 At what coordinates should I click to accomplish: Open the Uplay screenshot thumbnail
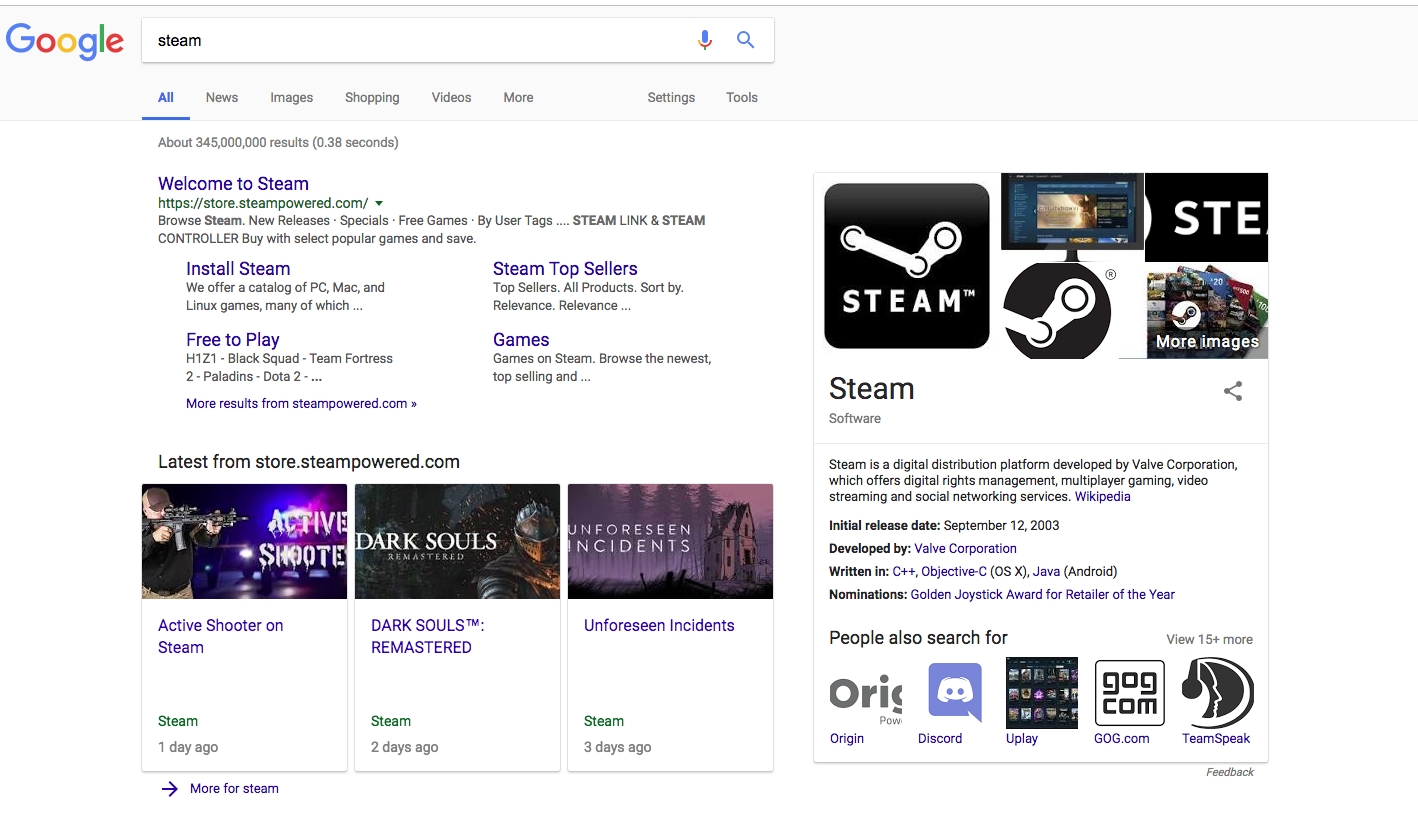[1042, 693]
